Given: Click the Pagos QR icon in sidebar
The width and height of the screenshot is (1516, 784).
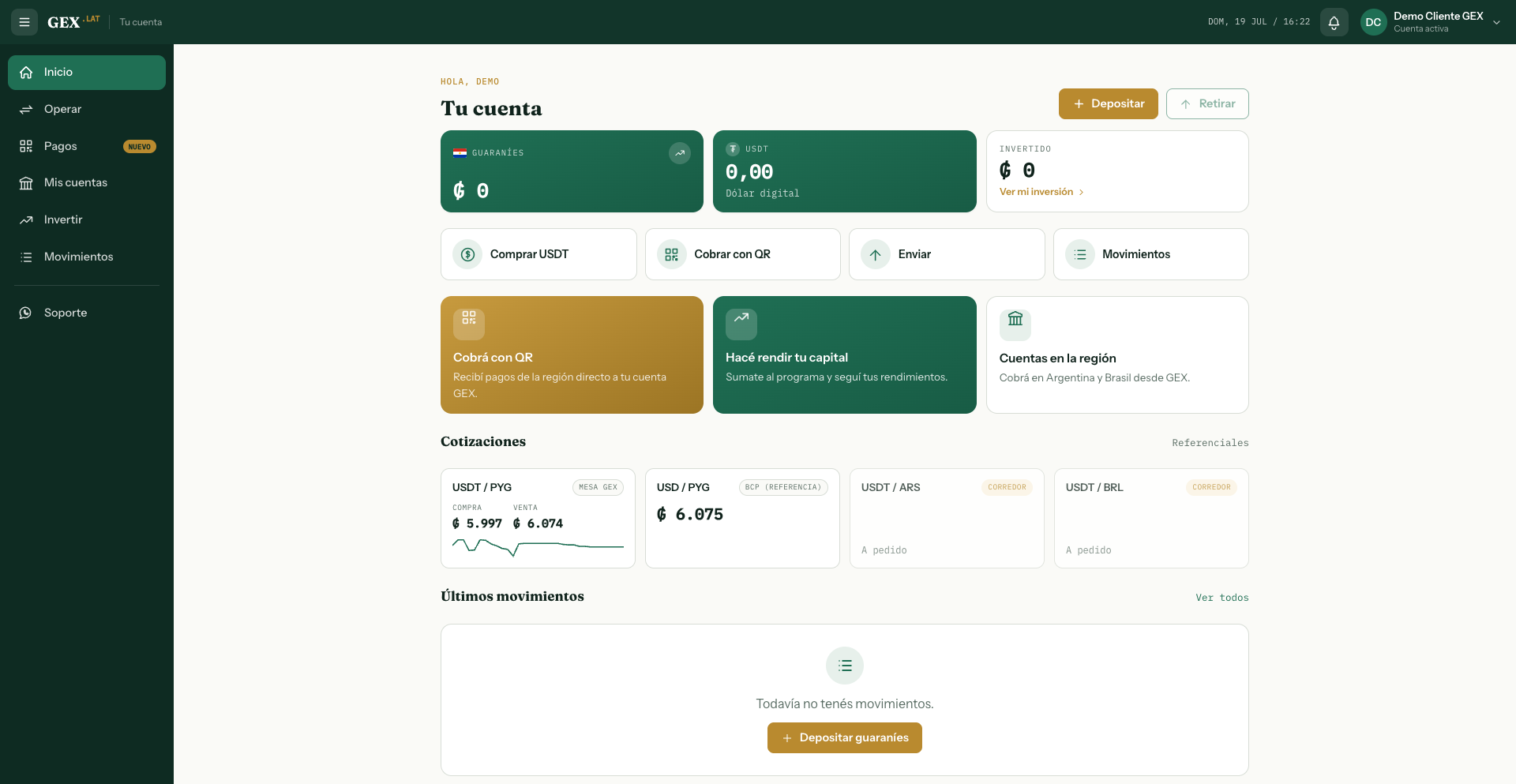Looking at the screenshot, I should point(26,146).
